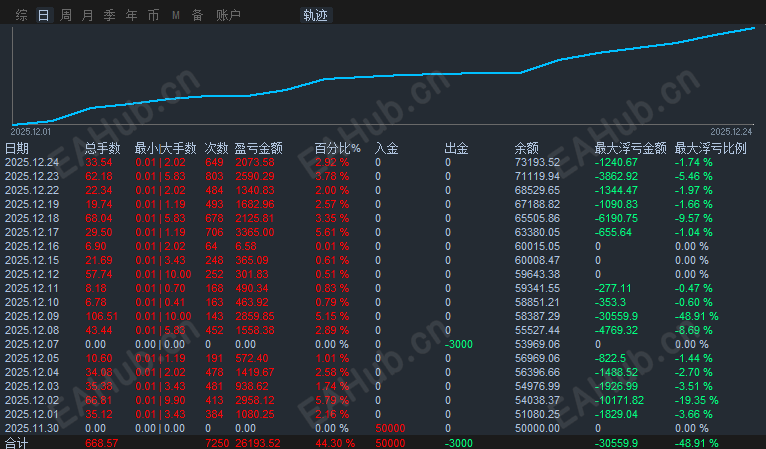Click the 盈亏金额 column header

coord(258,148)
